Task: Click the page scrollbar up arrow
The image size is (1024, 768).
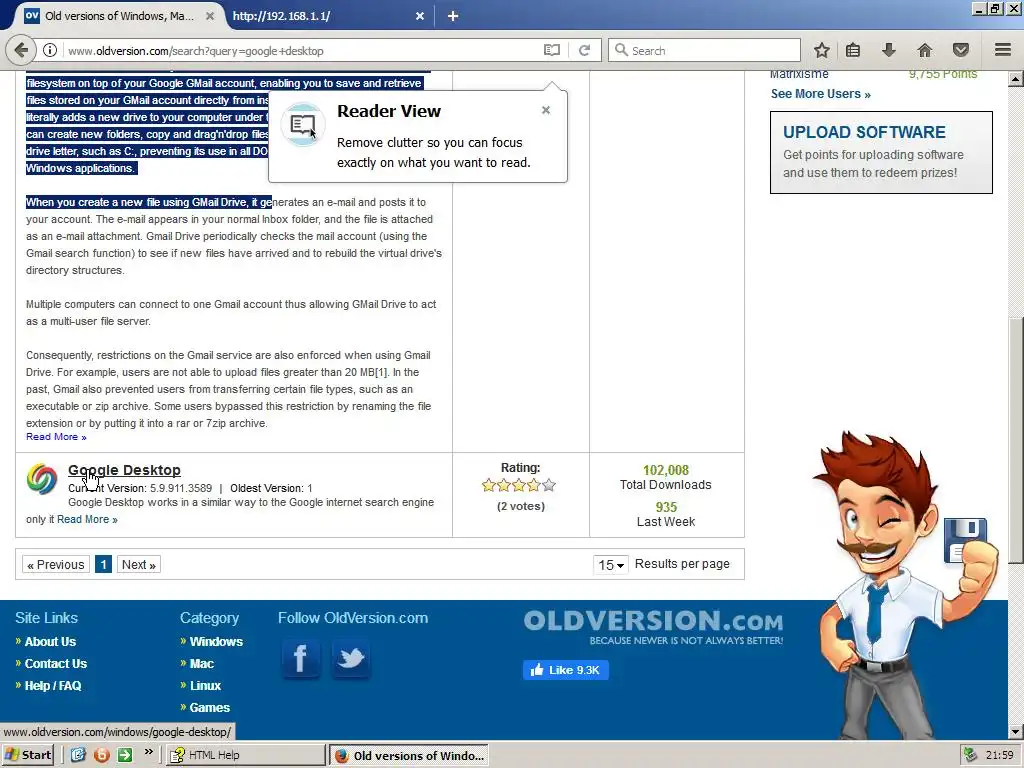Action: 1016,79
